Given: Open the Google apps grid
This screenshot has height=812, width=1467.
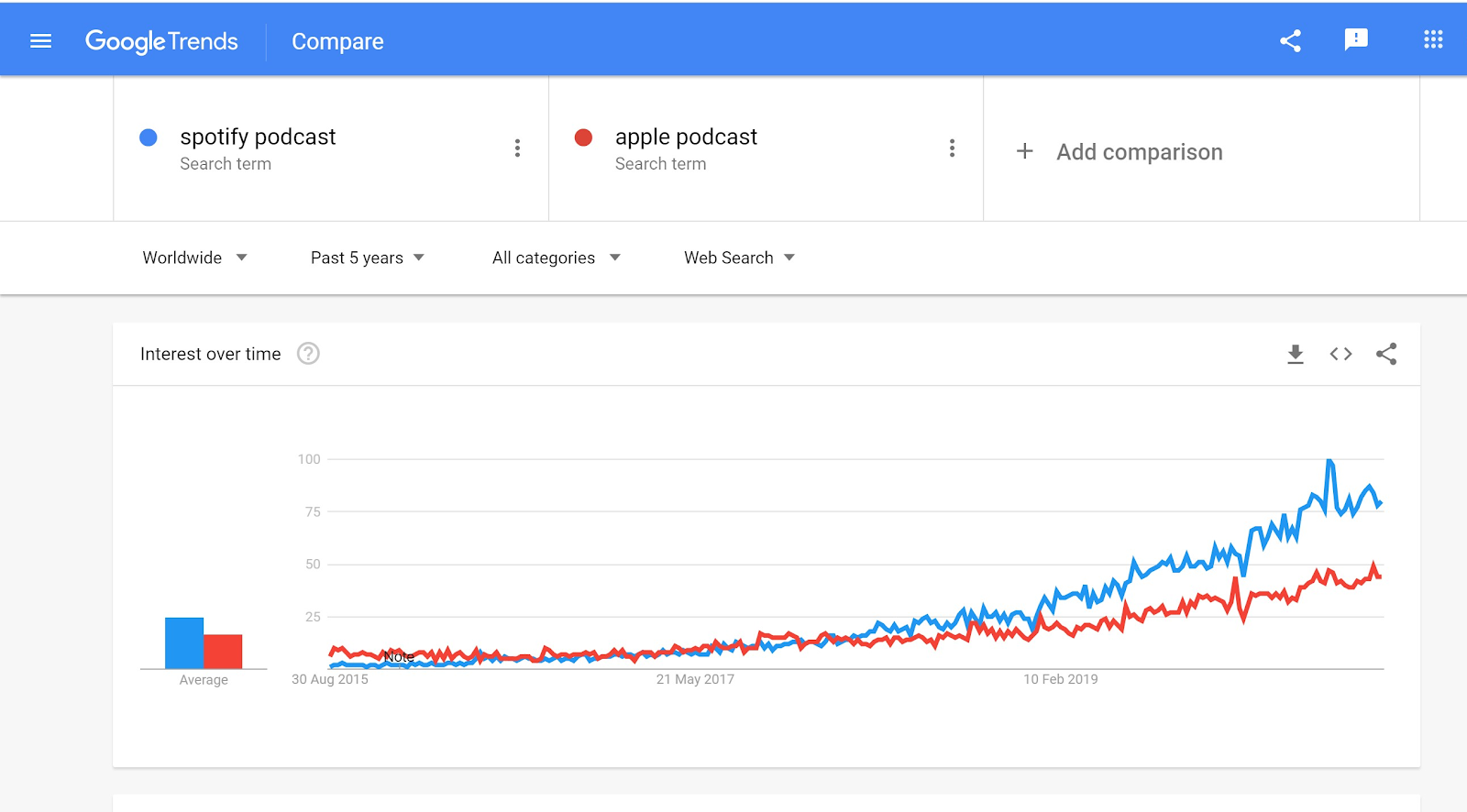Looking at the screenshot, I should (x=1433, y=39).
